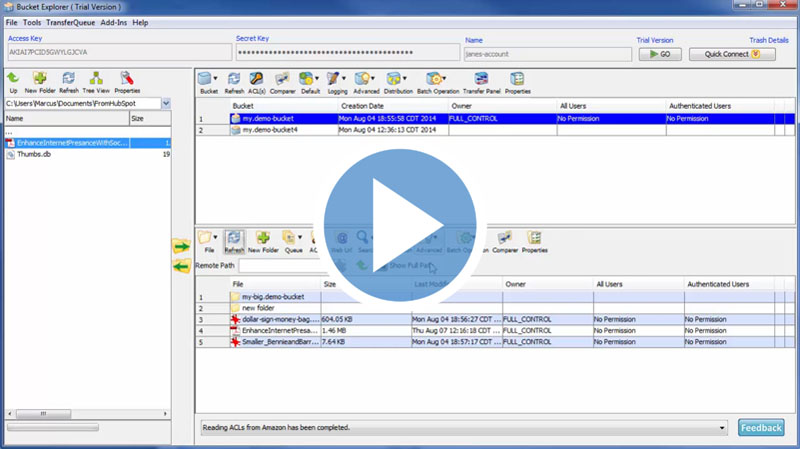The width and height of the screenshot is (800, 449).
Task: Expand the local path dropdown
Action: point(166,103)
